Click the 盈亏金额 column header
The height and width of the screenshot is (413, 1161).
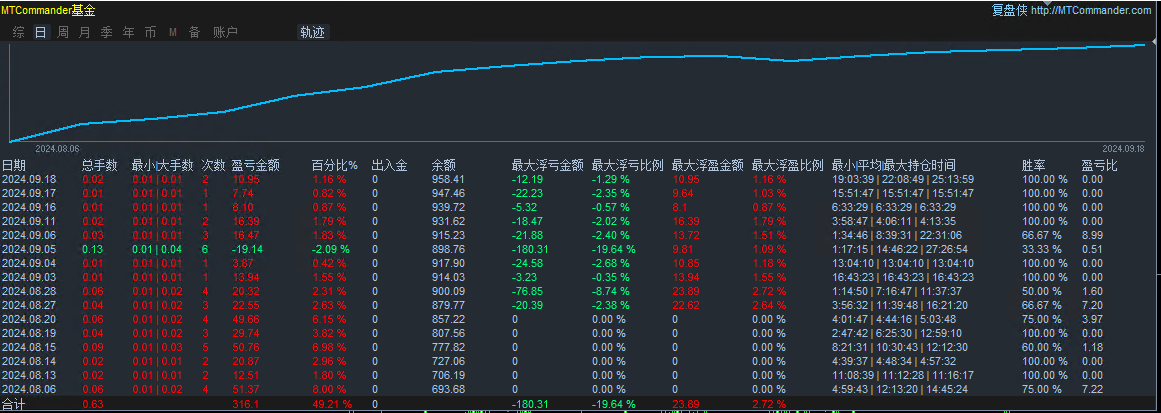[x=256, y=165]
